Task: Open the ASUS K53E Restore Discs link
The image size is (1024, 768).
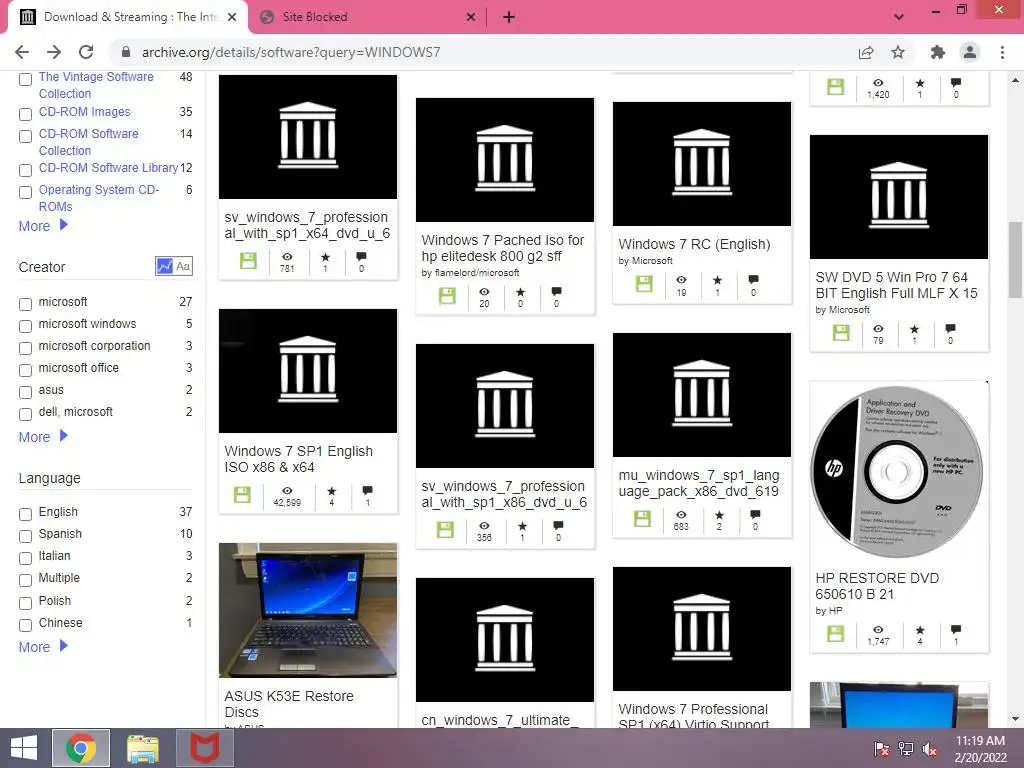Action: pyautogui.click(x=289, y=704)
